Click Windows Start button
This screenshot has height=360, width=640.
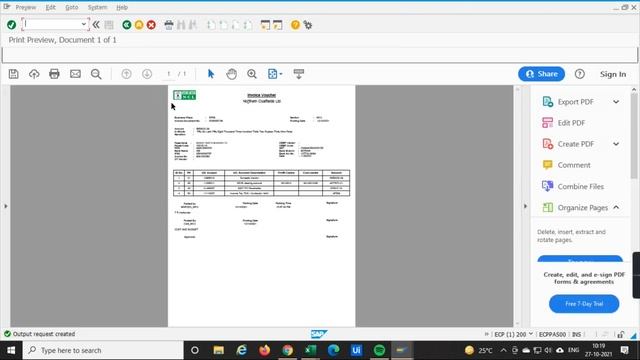click(11, 350)
